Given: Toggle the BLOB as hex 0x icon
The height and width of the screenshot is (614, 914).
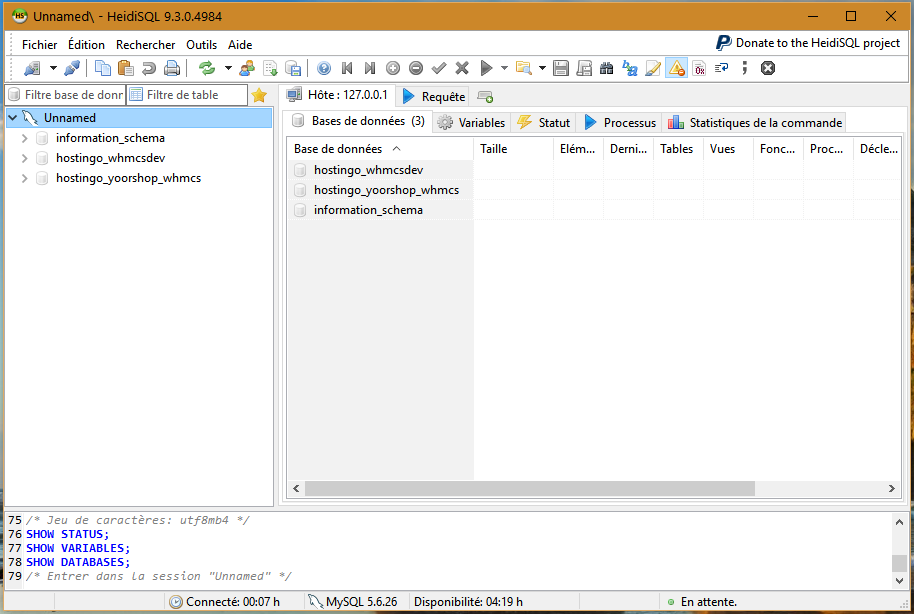Looking at the screenshot, I should pos(699,68).
